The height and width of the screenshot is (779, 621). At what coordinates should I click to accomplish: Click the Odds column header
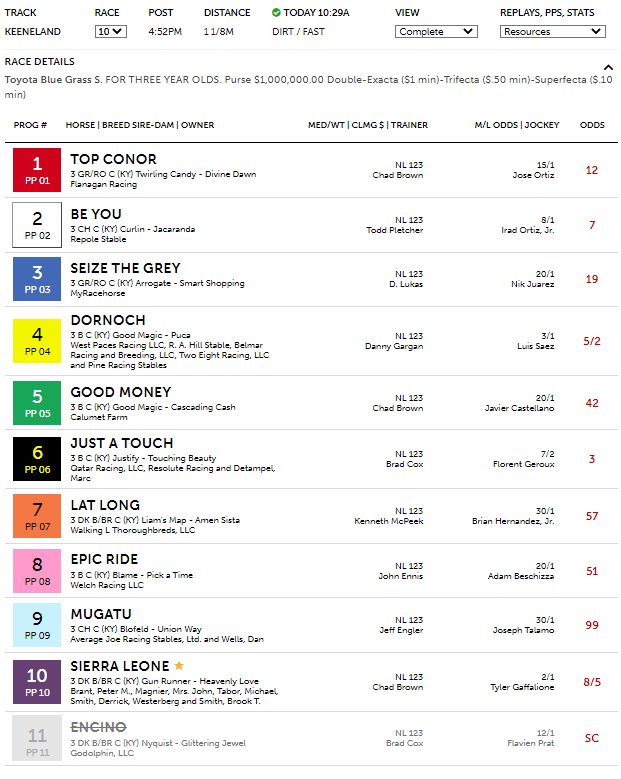pos(592,125)
